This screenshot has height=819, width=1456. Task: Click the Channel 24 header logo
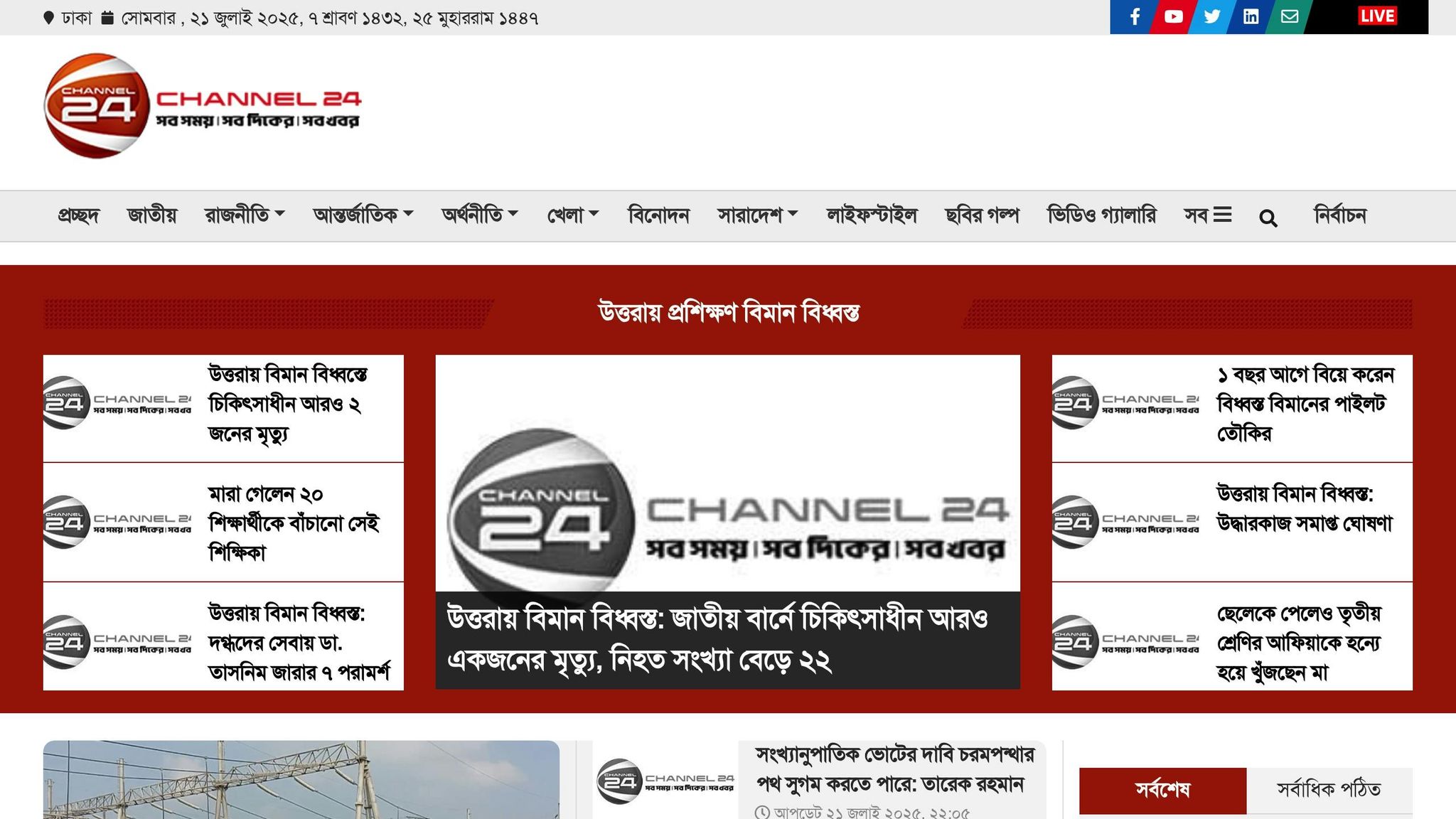coord(203,106)
